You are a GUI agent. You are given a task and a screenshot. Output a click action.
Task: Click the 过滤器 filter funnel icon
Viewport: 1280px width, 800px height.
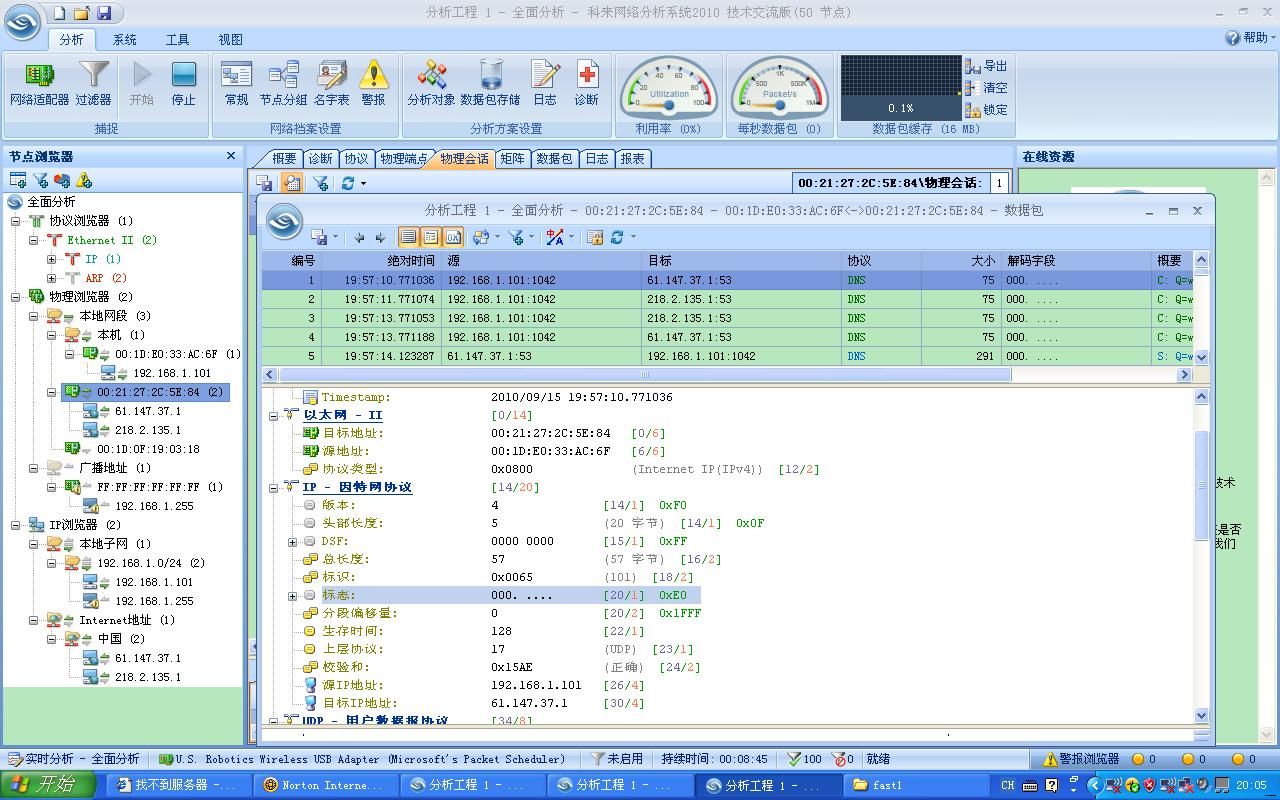coord(93,83)
